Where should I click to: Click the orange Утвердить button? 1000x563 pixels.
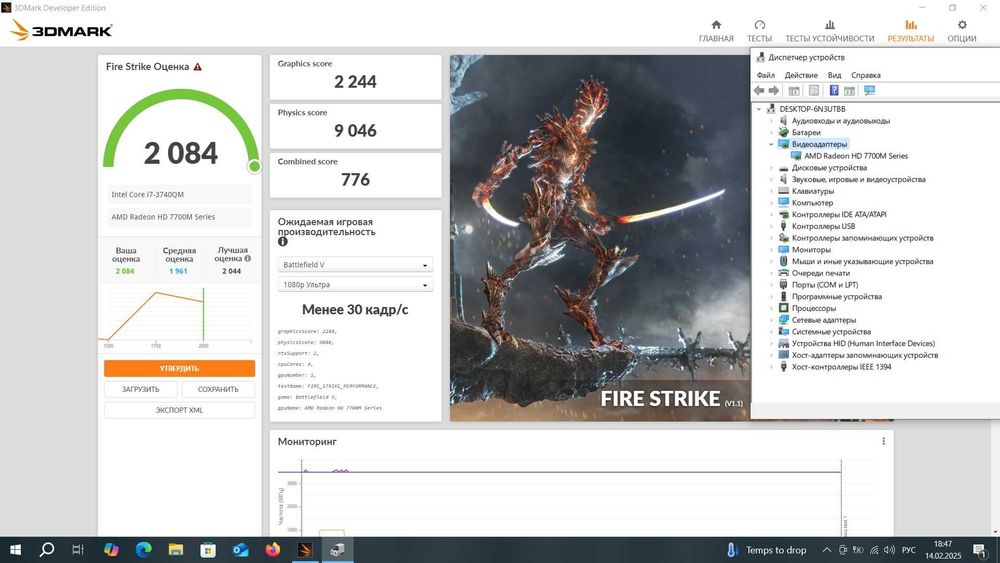[179, 369]
